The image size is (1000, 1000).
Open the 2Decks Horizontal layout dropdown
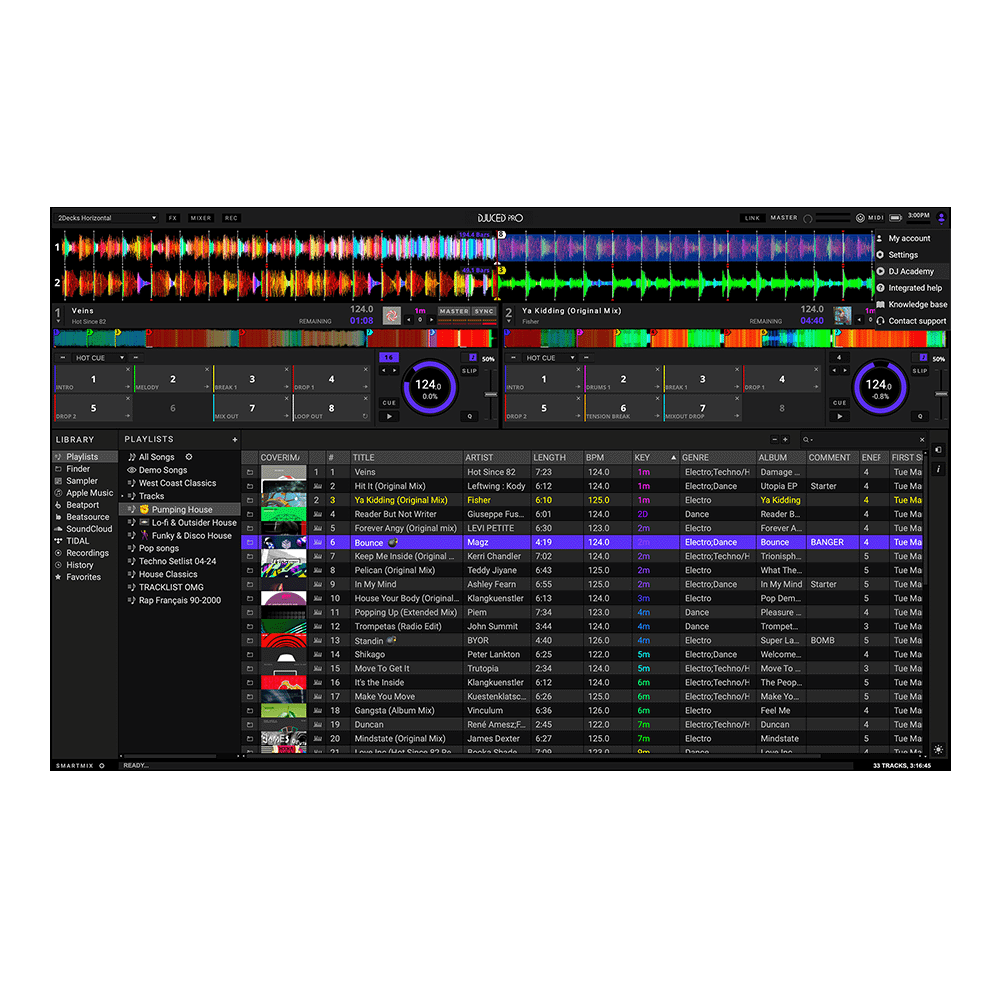tap(107, 218)
